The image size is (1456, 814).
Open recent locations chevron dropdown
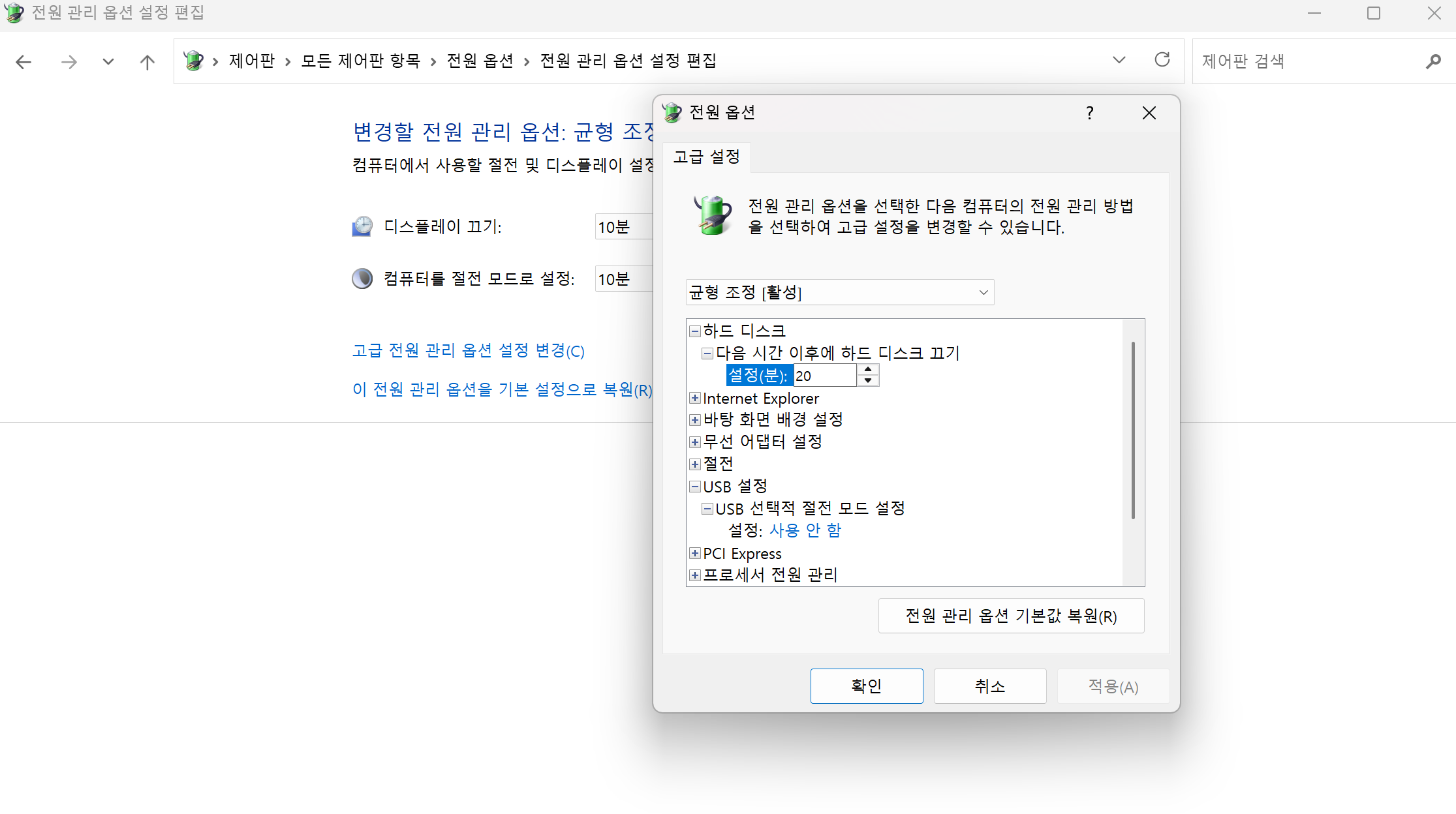[108, 62]
